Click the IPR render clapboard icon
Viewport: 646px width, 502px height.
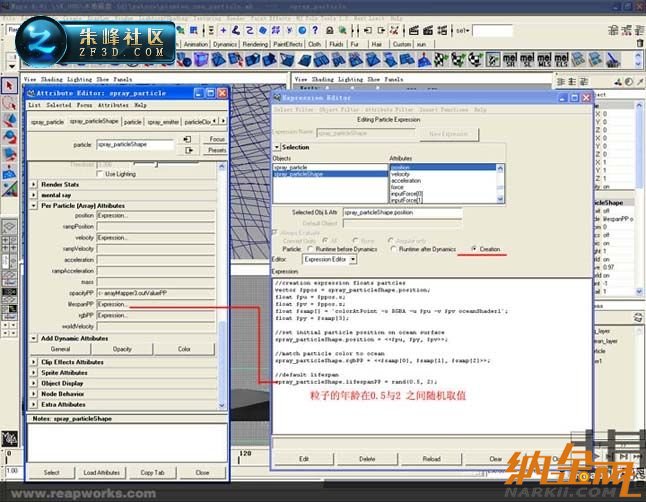(x=428, y=30)
